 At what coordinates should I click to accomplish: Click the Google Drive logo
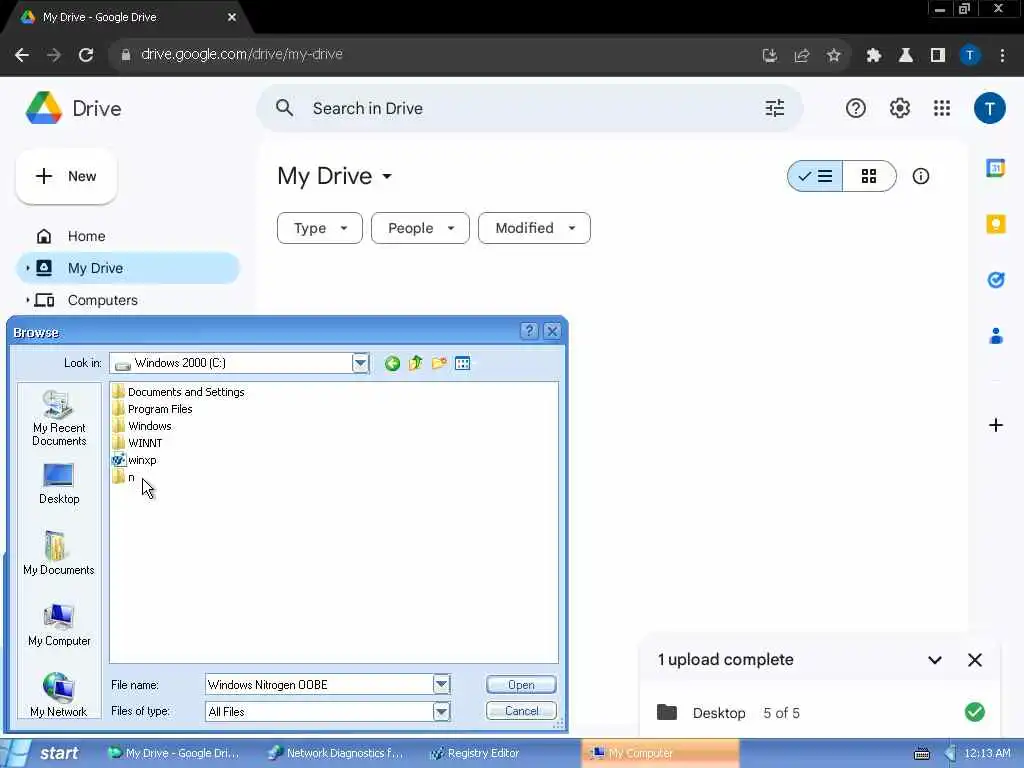44,108
